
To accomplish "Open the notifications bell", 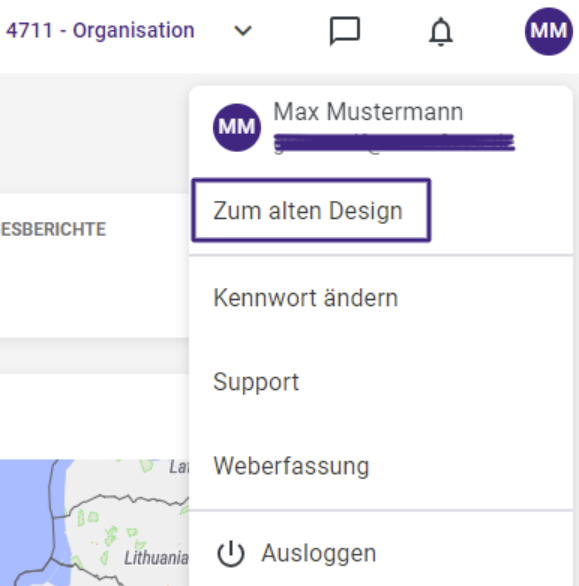I will [x=441, y=32].
